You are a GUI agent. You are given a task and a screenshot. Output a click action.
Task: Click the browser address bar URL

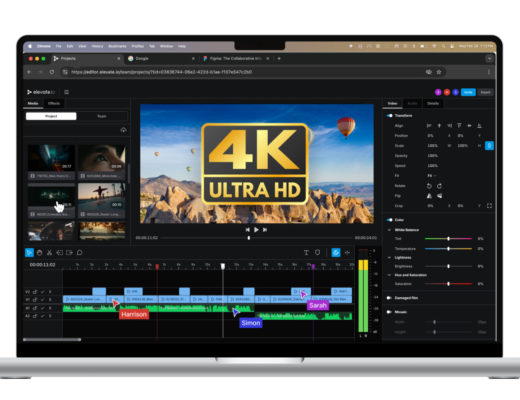coord(161,72)
